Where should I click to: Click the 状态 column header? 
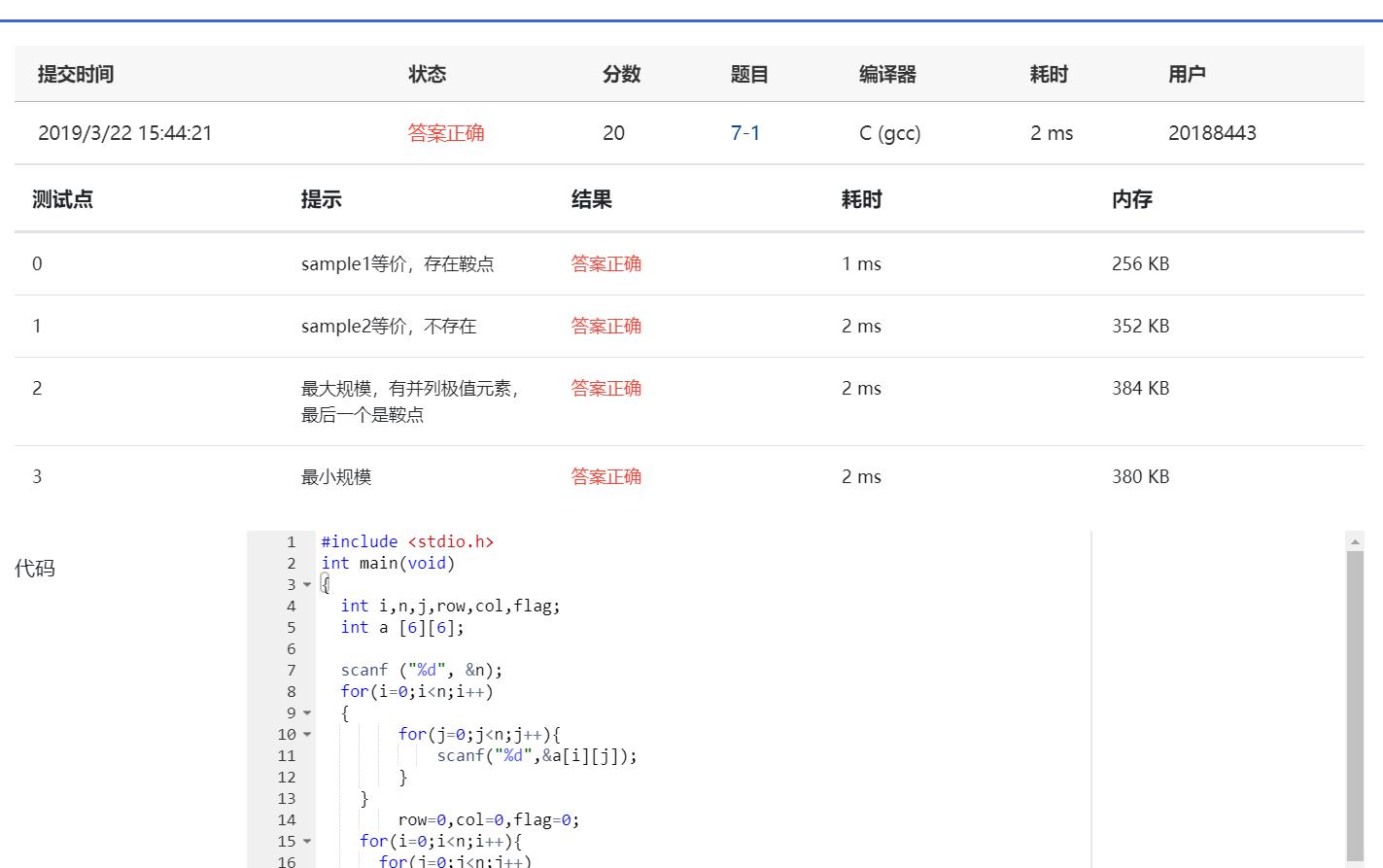pyautogui.click(x=428, y=74)
